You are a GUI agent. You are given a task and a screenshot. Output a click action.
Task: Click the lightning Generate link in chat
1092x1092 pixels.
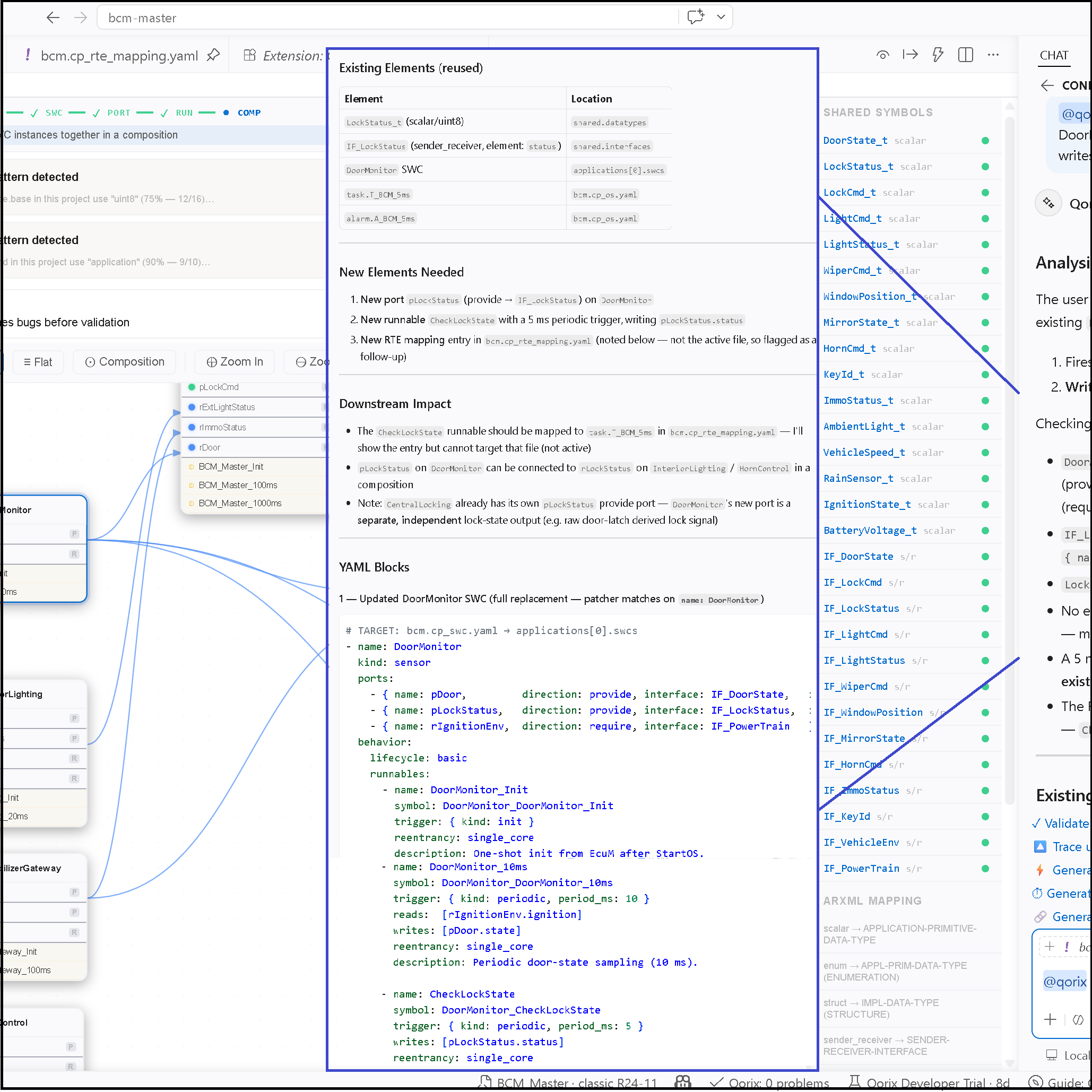1061,870
